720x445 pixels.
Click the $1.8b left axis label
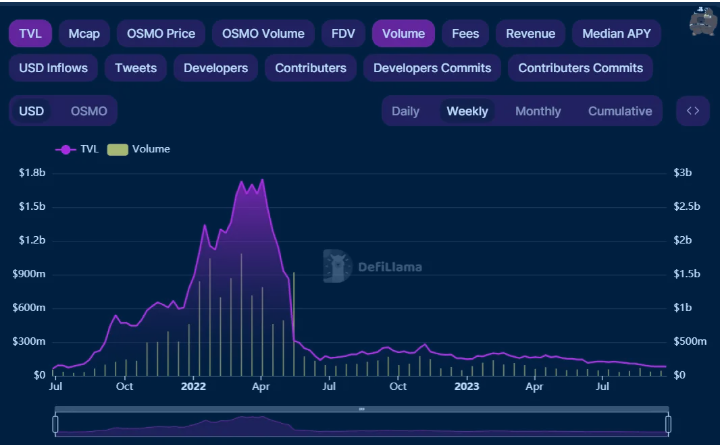pos(32,173)
